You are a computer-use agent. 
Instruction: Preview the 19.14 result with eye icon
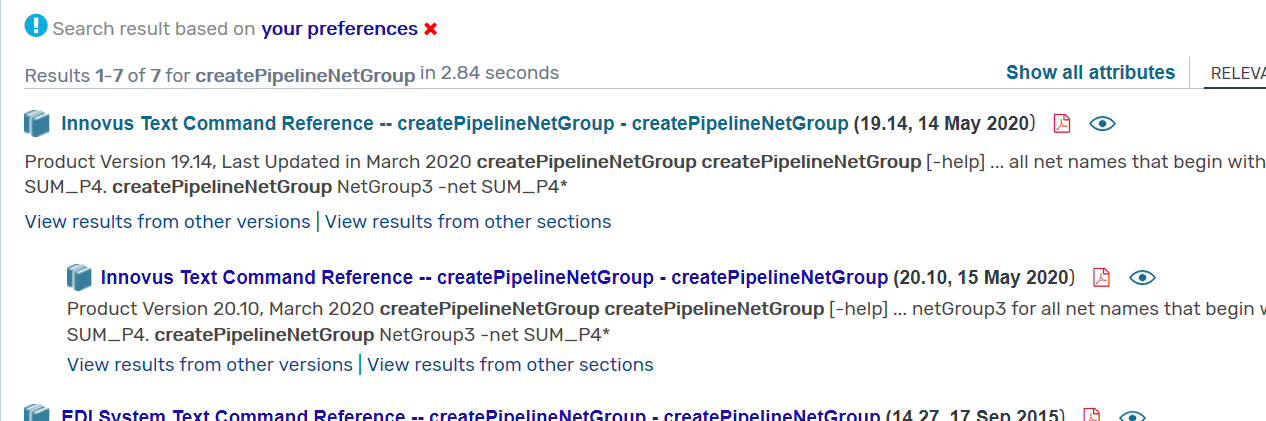1102,124
